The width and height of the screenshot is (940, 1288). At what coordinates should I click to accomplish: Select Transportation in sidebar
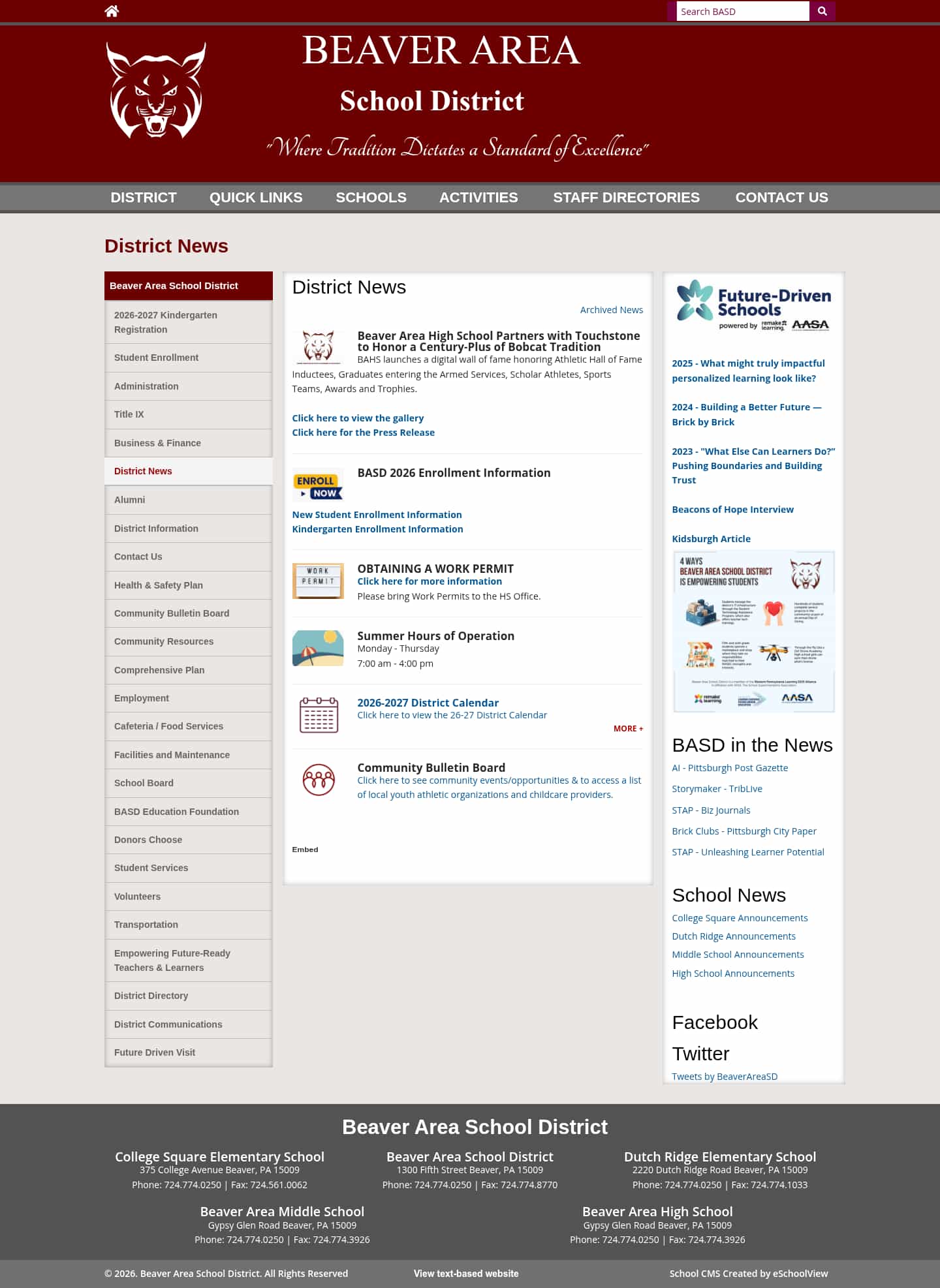[189, 925]
